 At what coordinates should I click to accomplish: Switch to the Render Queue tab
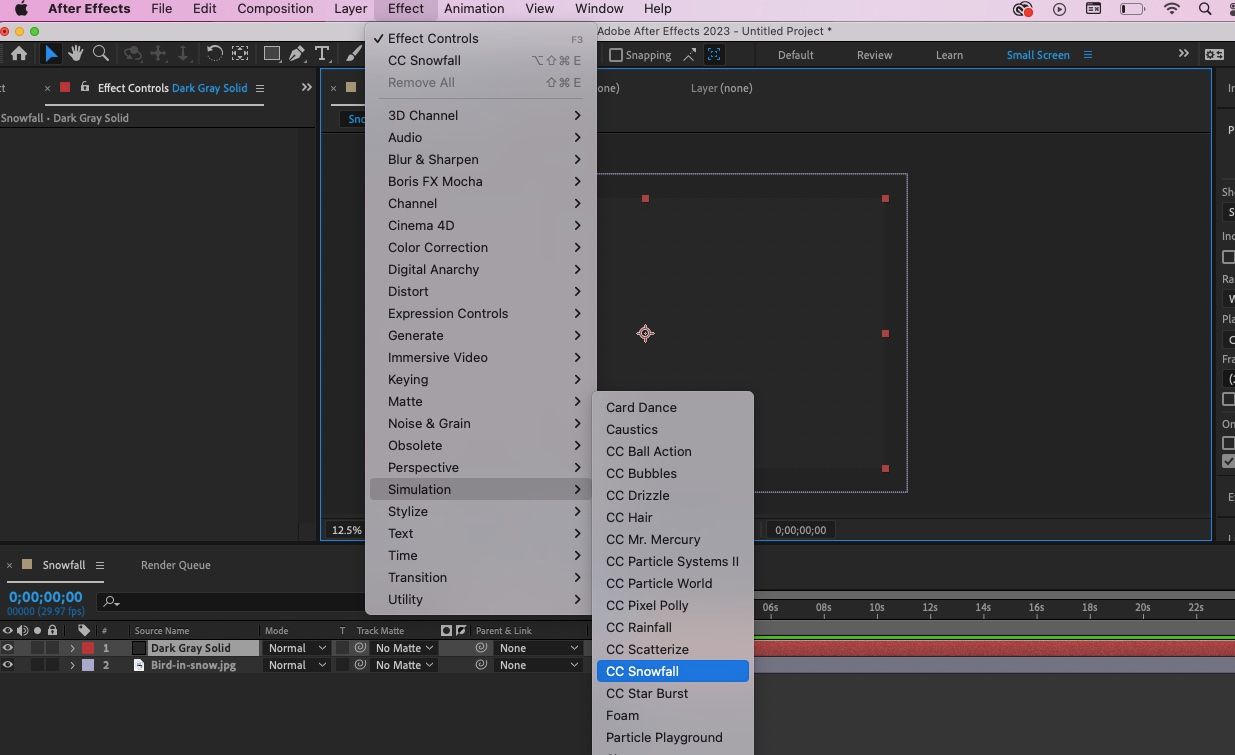pyautogui.click(x=175, y=565)
